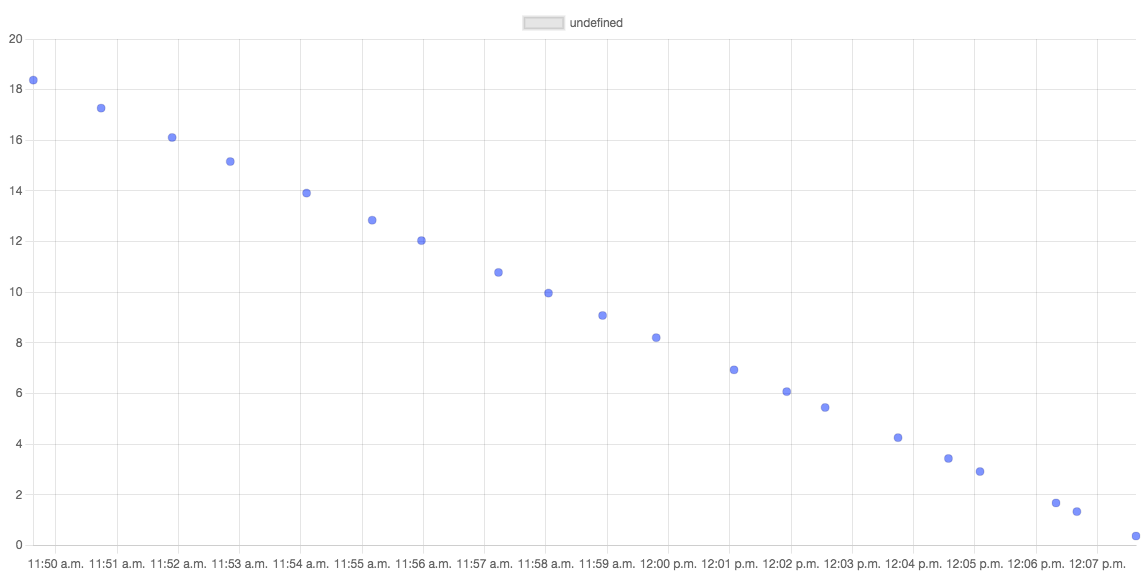Select the data point near 11:59 a.m.

(602, 316)
